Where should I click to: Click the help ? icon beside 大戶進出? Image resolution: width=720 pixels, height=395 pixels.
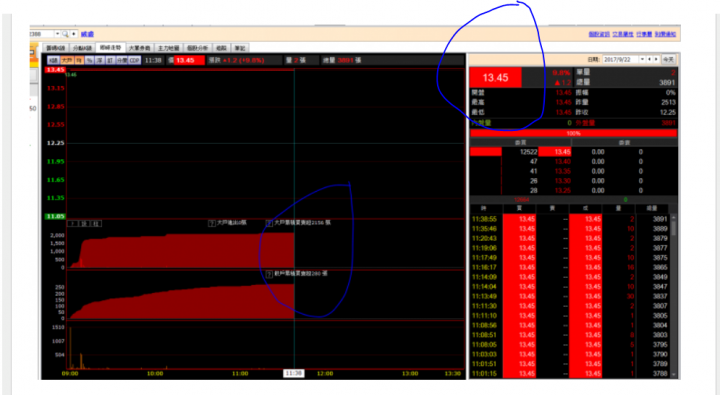(212, 223)
